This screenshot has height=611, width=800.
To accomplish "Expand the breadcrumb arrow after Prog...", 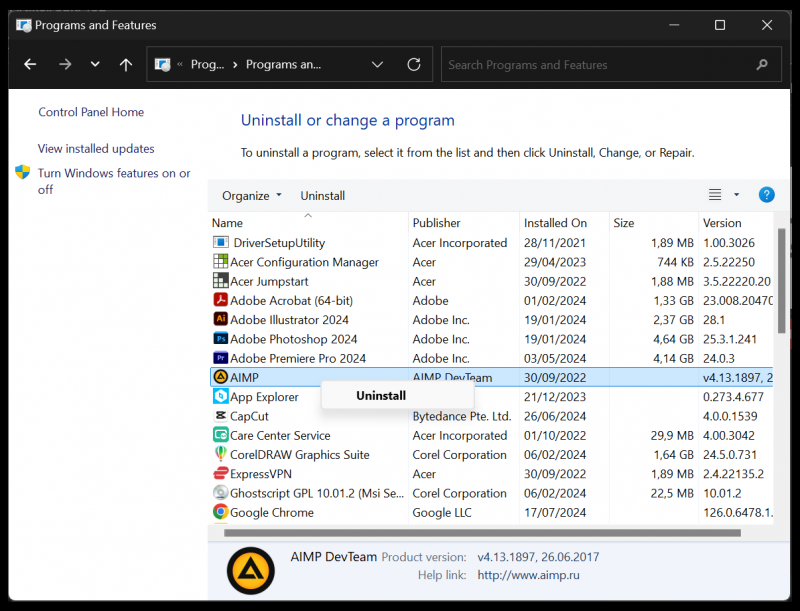I will click(235, 65).
